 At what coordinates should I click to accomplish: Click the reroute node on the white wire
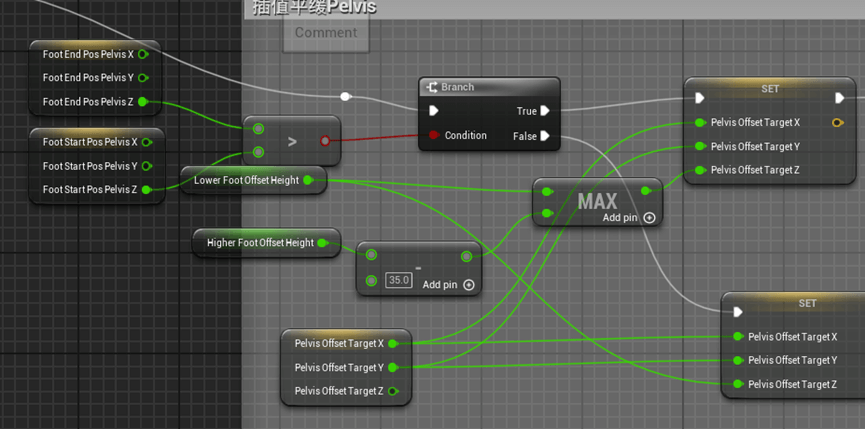[x=345, y=97]
